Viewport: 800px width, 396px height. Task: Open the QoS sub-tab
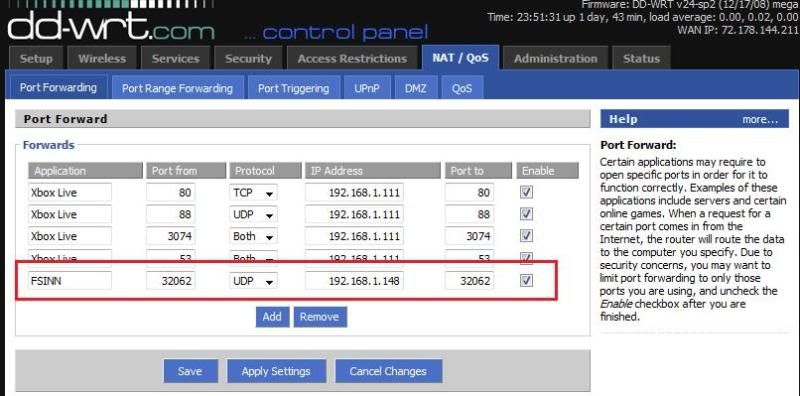point(462,88)
